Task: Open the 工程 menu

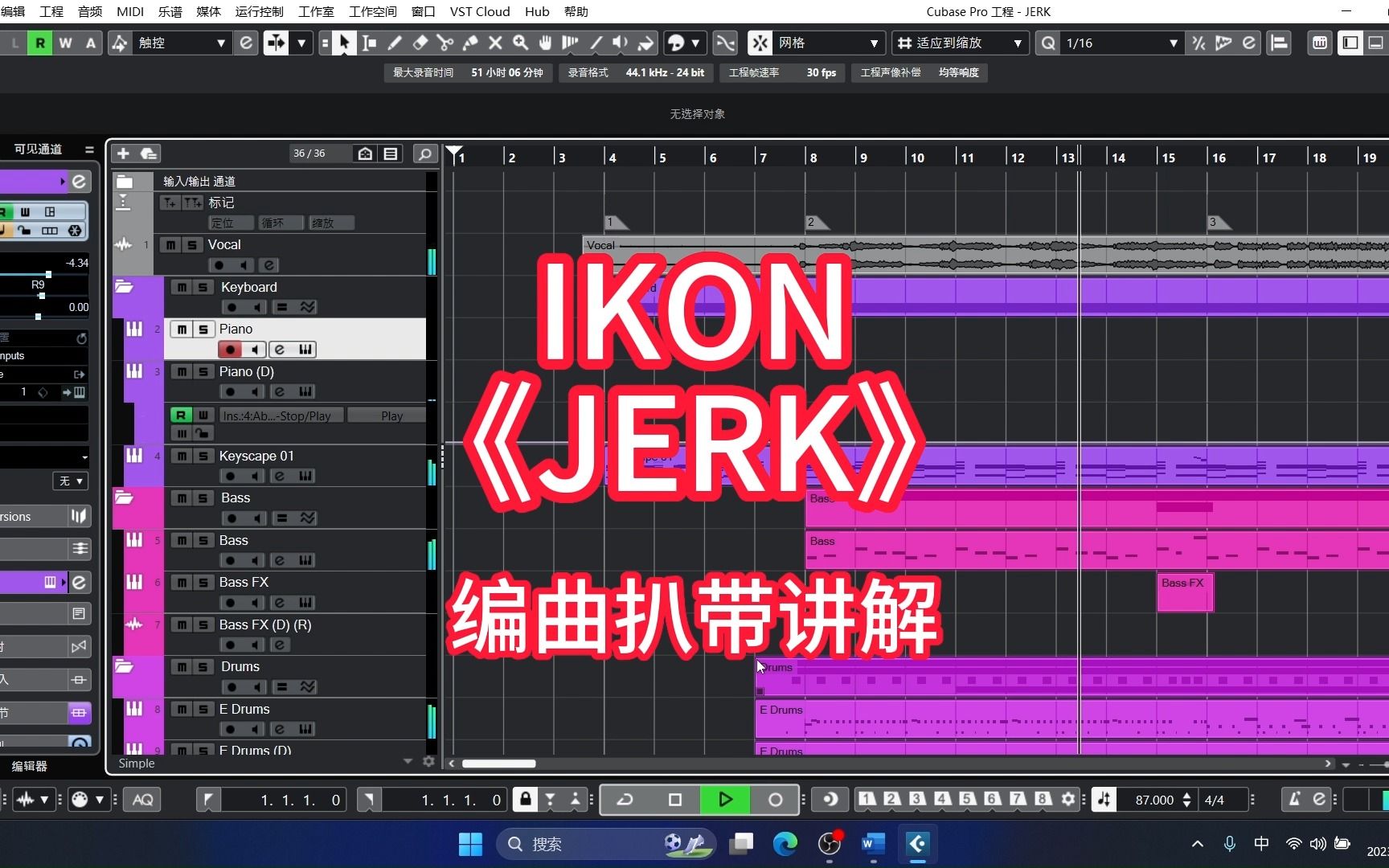Action: click(51, 11)
